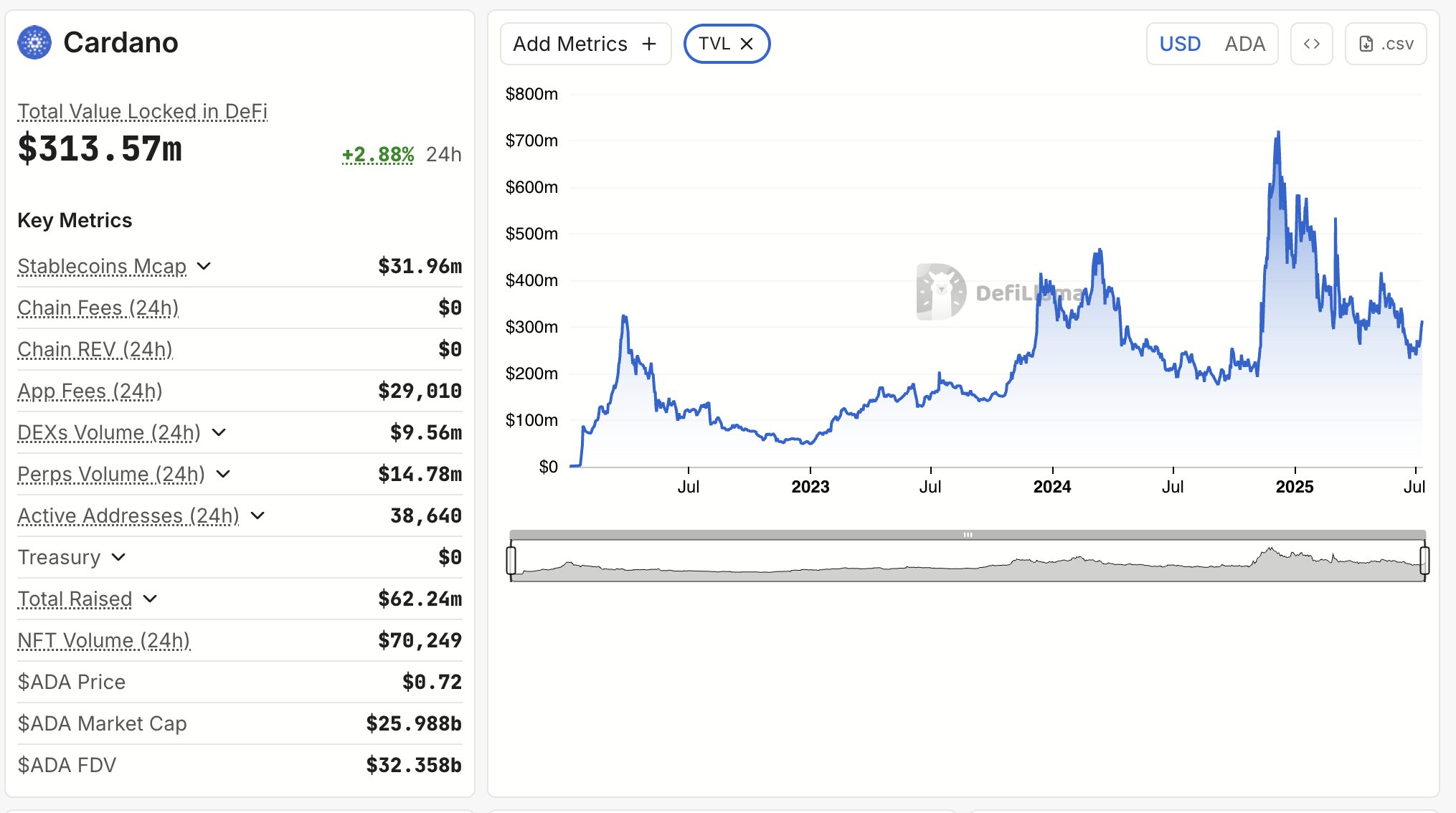Download chart data as .csv

click(x=1386, y=44)
